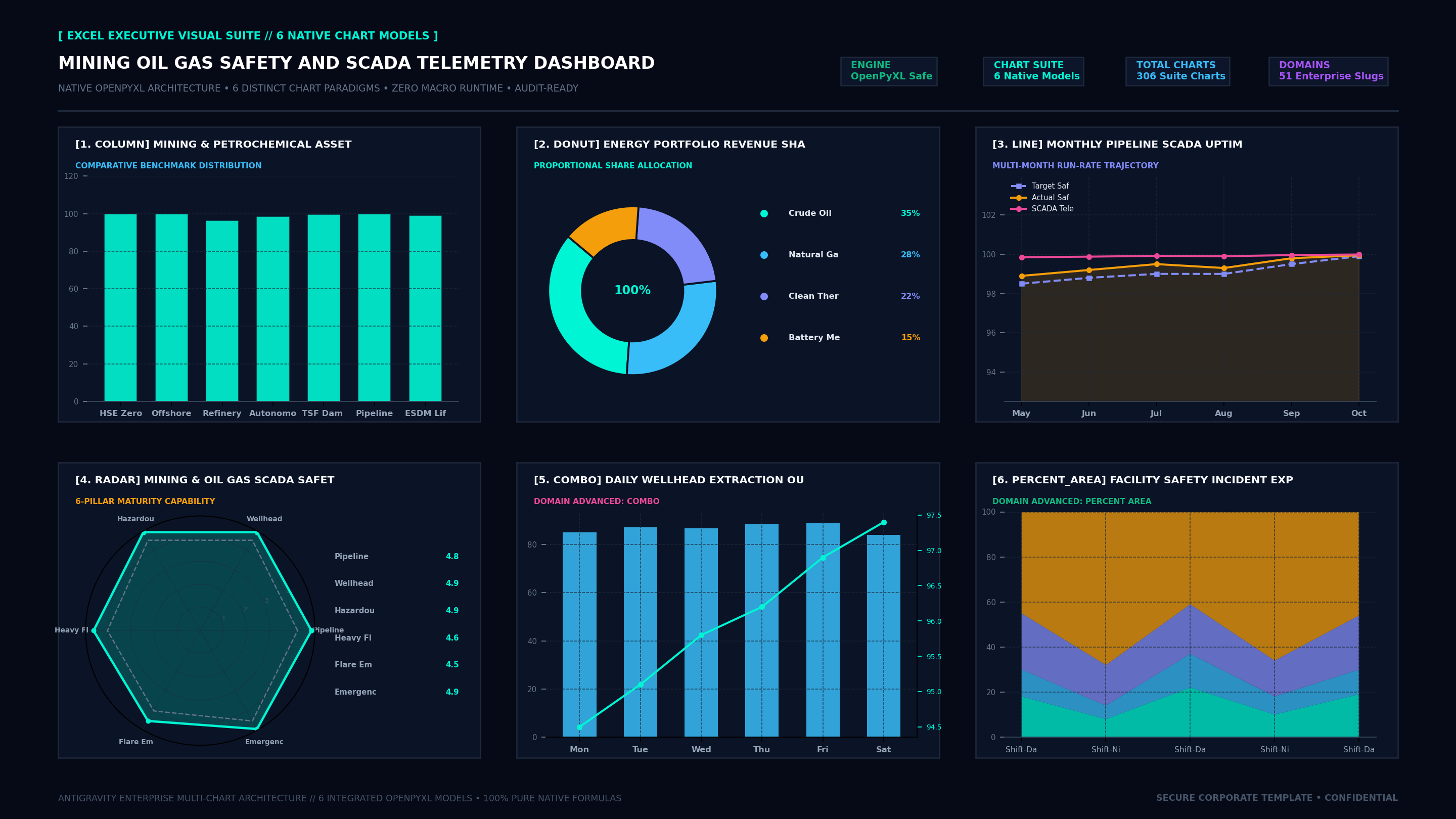Click the dashboard main title heading
The height and width of the screenshot is (819, 1456).
coord(356,63)
